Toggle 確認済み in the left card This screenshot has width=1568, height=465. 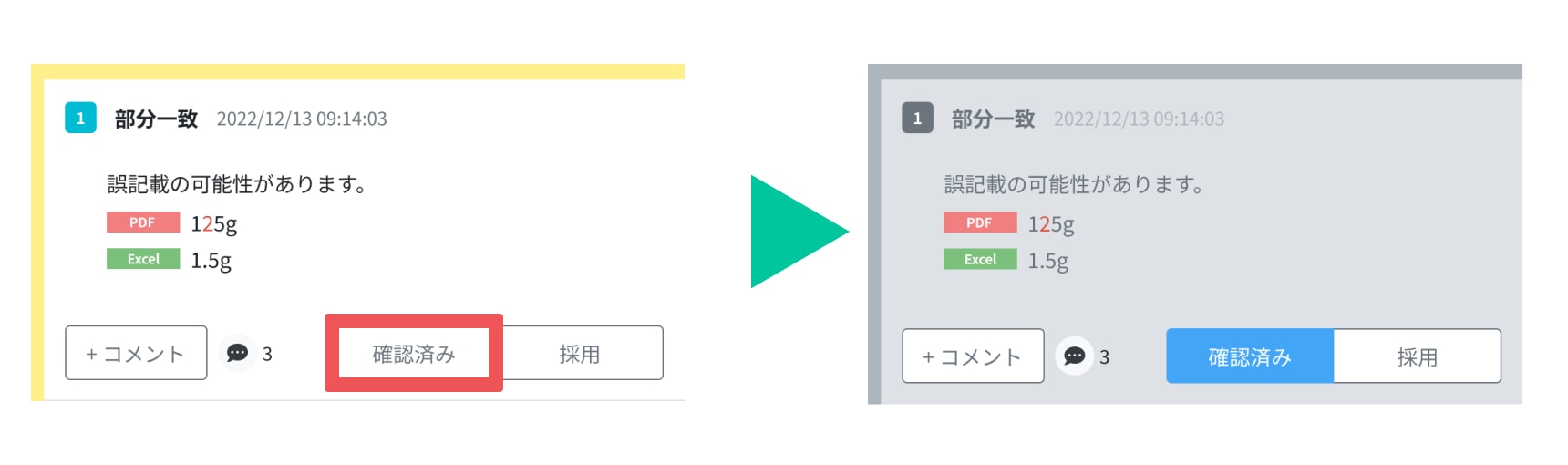414,353
